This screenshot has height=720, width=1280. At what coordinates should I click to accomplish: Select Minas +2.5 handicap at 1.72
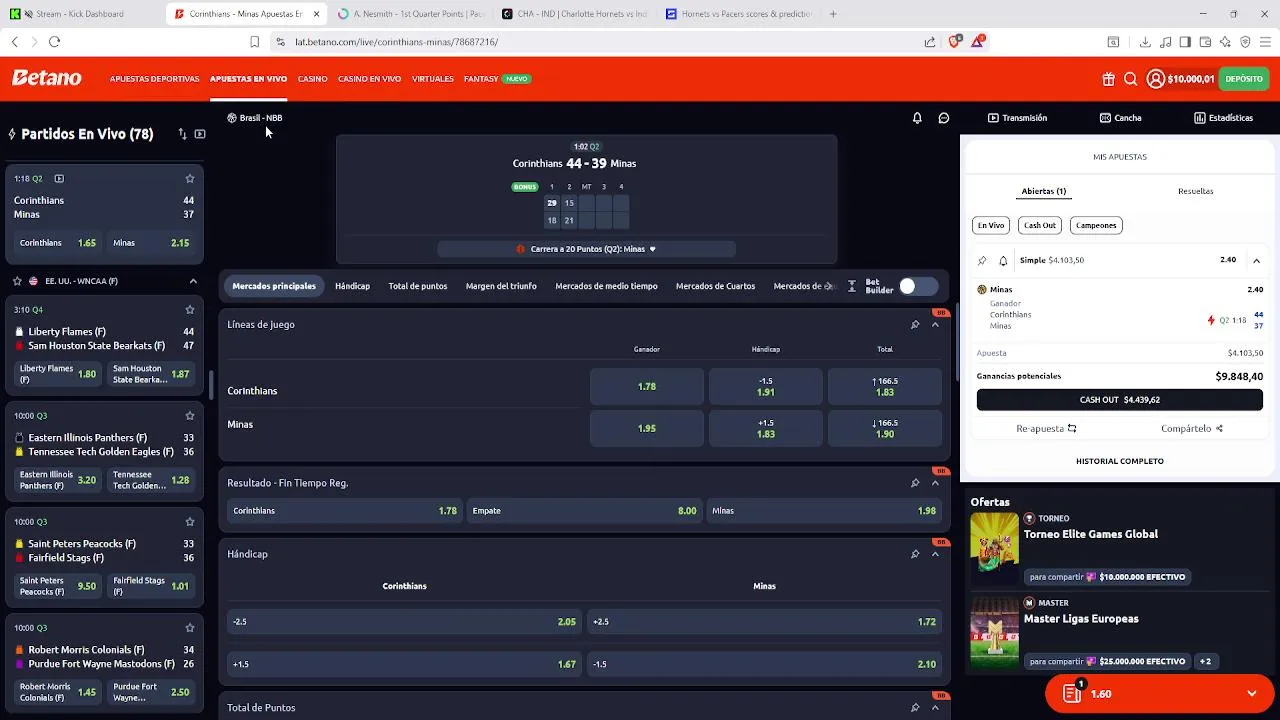tap(765, 622)
